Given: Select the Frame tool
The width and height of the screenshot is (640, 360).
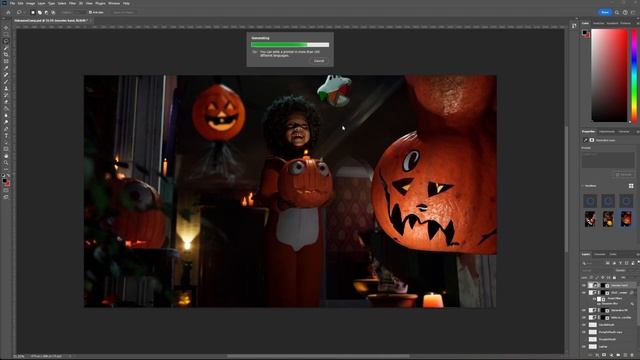Looking at the screenshot, I should (x=6, y=61).
